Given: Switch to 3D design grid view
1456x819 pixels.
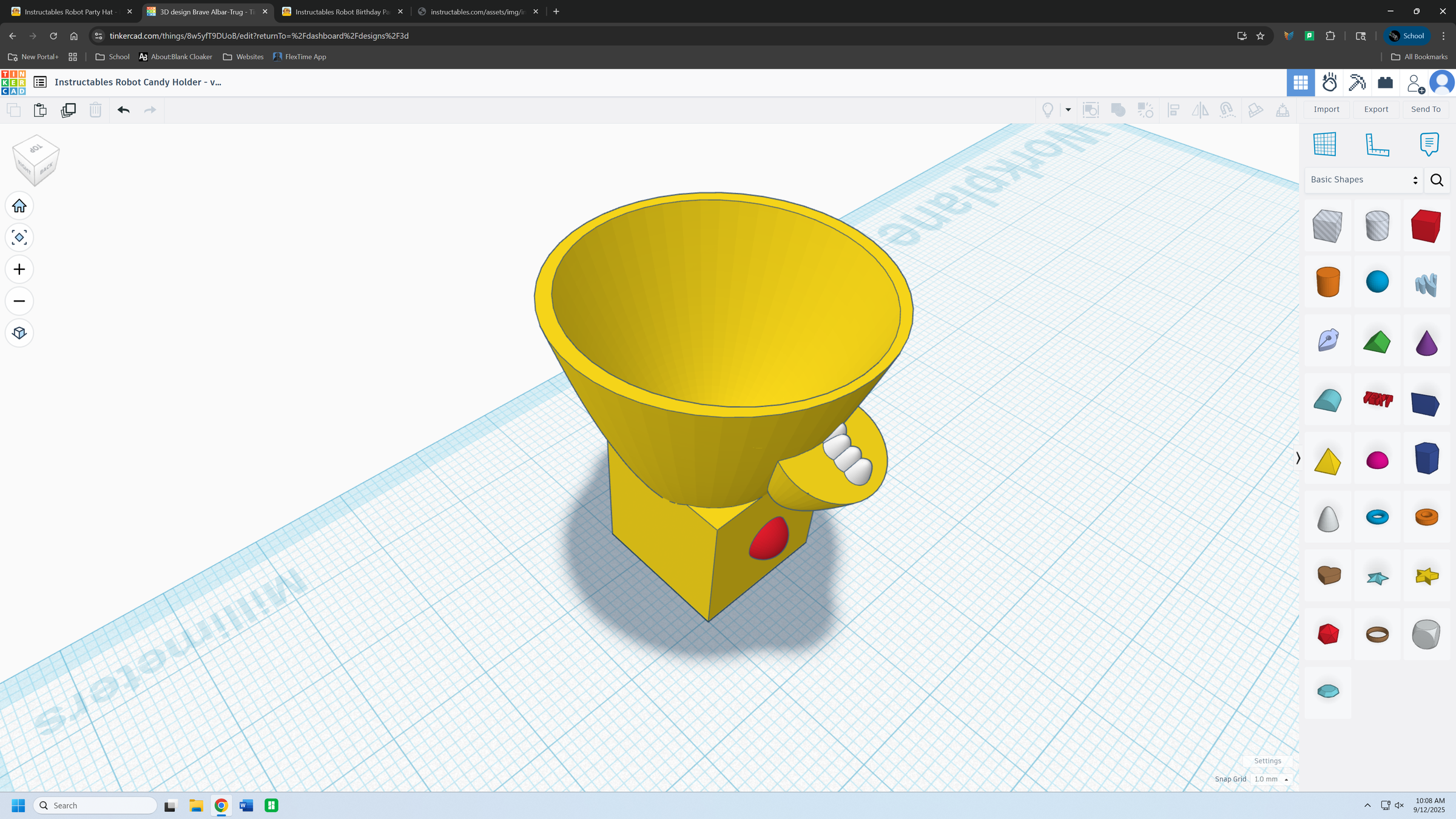Looking at the screenshot, I should (x=1301, y=83).
